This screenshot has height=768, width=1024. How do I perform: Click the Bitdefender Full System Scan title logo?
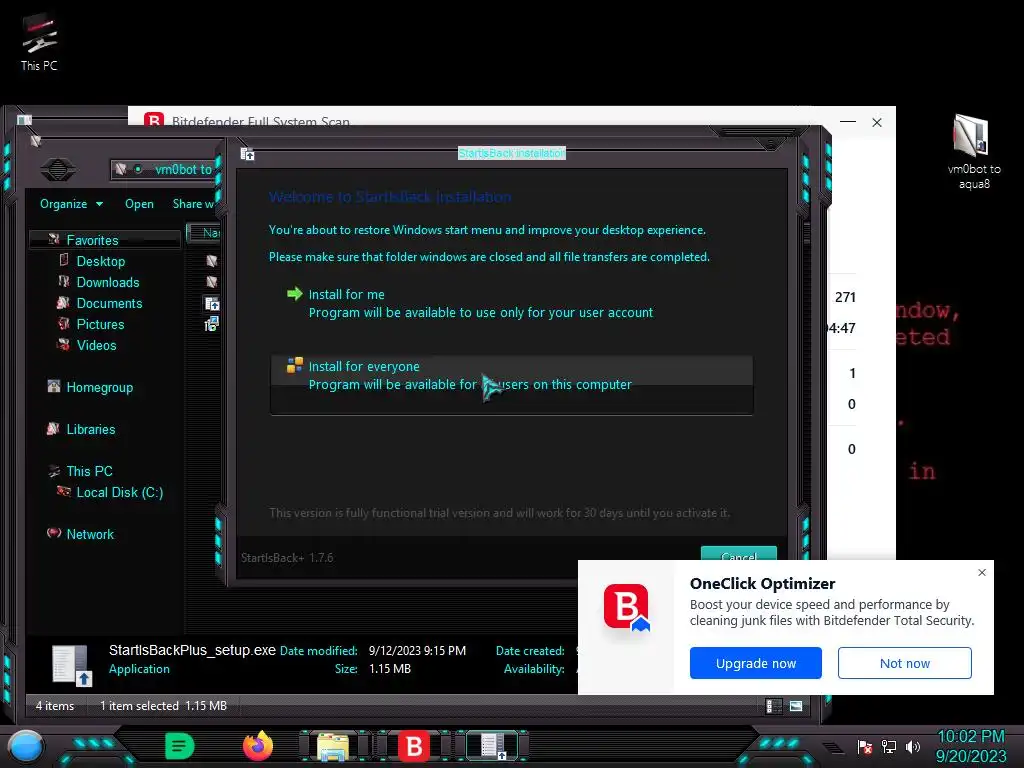click(x=153, y=120)
